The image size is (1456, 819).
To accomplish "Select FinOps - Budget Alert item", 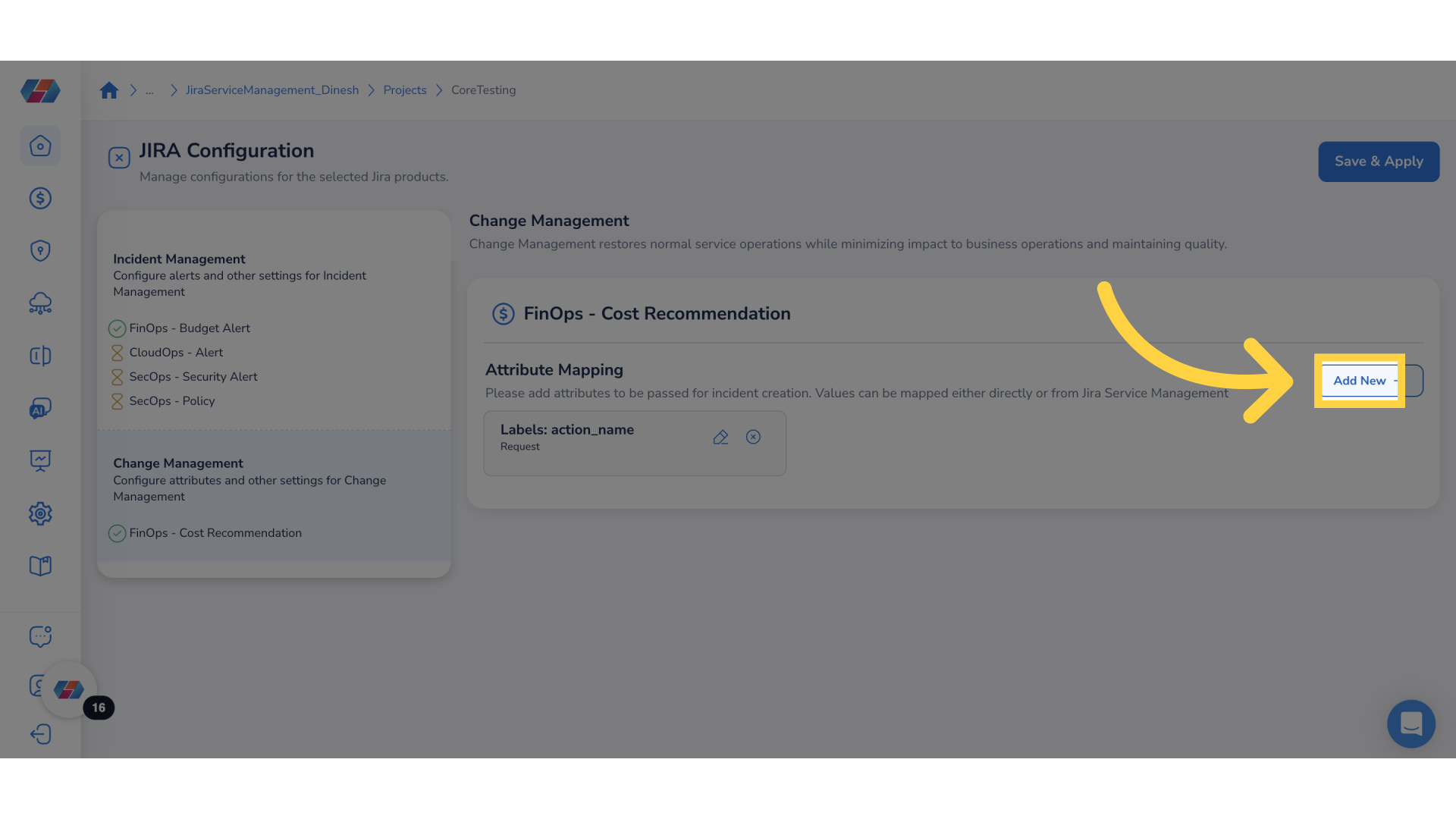I will pos(190,328).
